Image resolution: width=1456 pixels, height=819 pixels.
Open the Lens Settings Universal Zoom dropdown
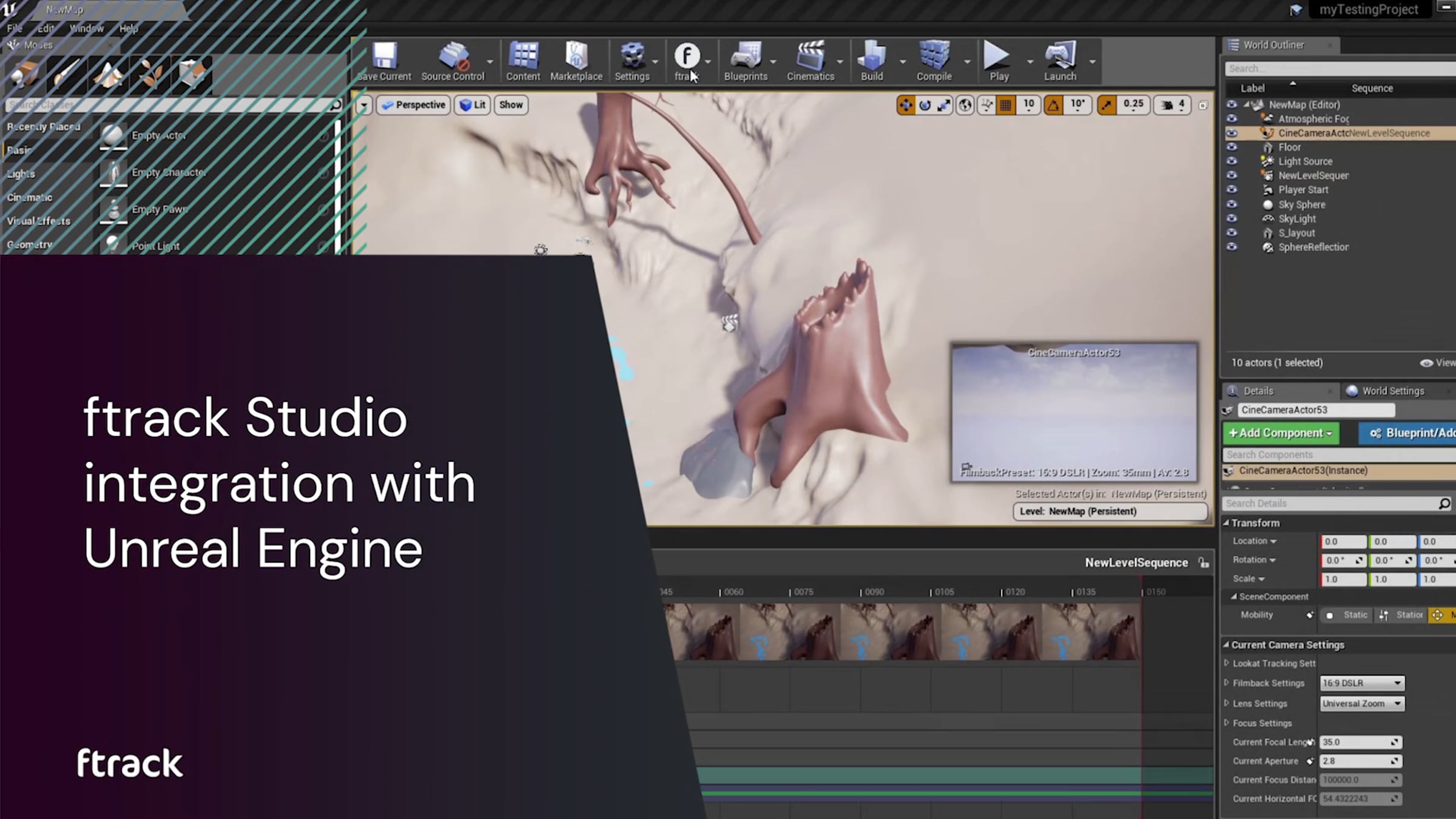click(1362, 704)
